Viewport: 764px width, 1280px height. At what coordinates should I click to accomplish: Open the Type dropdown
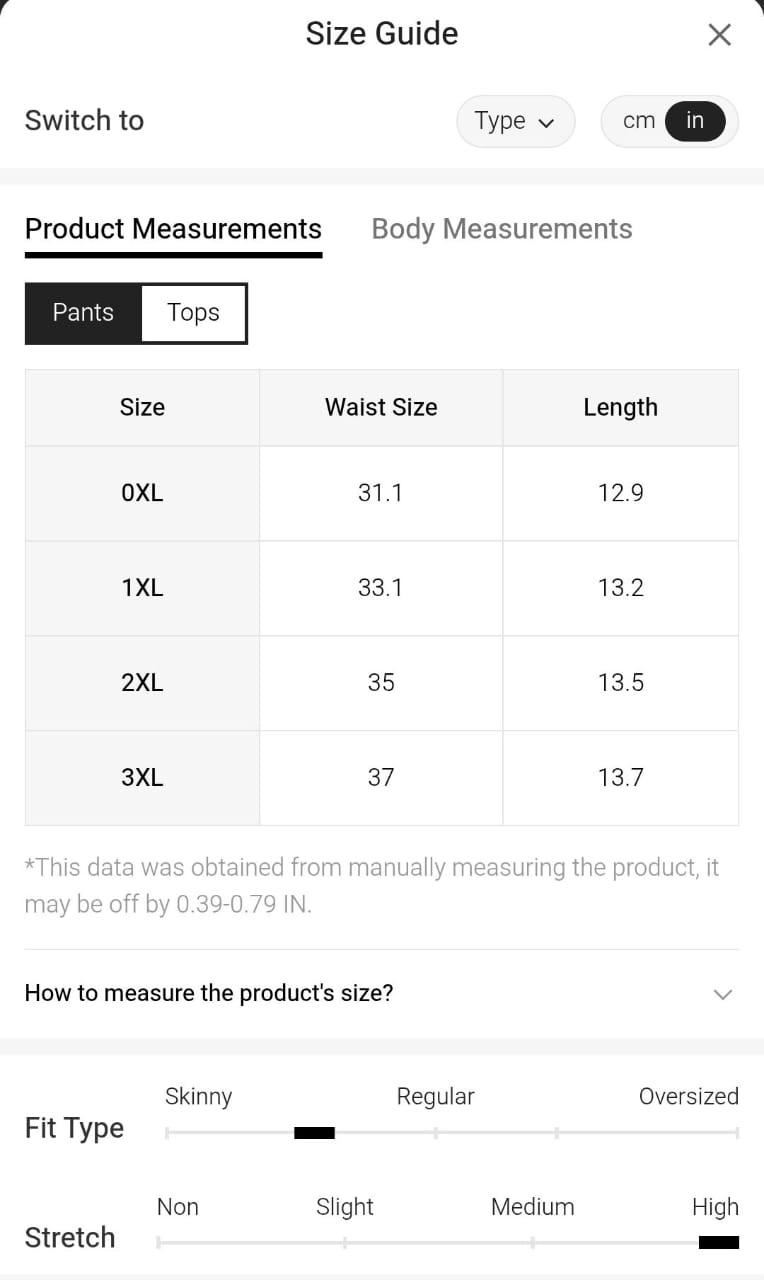pos(515,121)
